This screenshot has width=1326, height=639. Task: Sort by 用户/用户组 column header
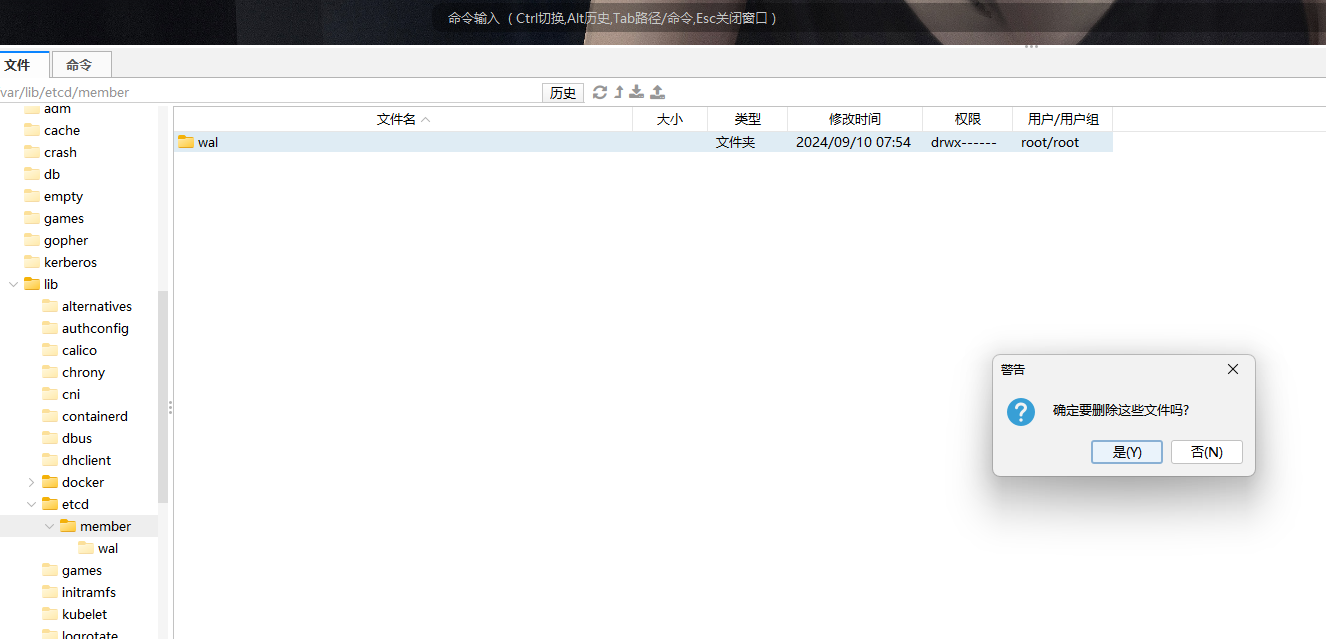pos(1063,119)
